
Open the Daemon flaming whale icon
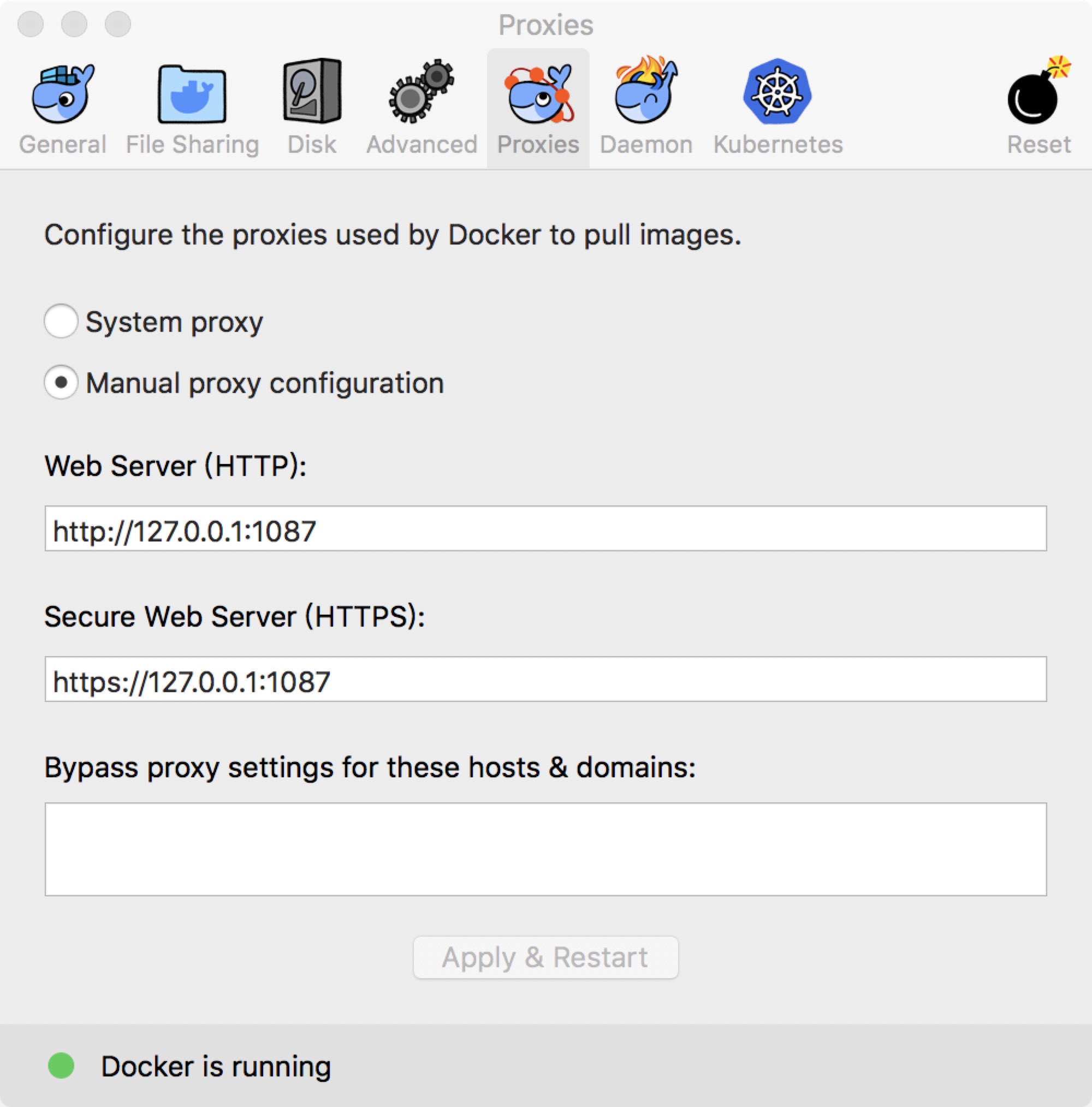click(646, 90)
